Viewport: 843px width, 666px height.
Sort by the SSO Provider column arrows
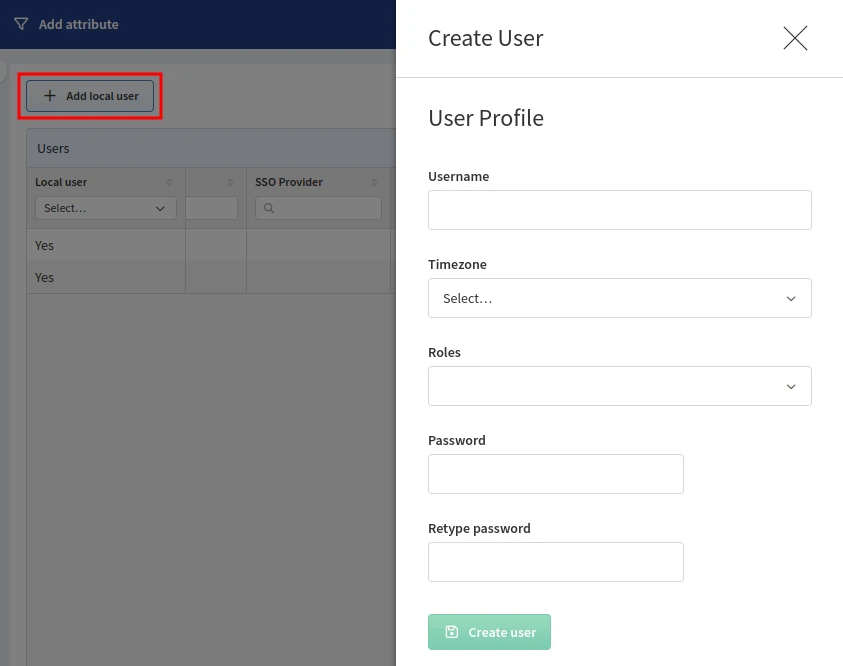pos(374,182)
